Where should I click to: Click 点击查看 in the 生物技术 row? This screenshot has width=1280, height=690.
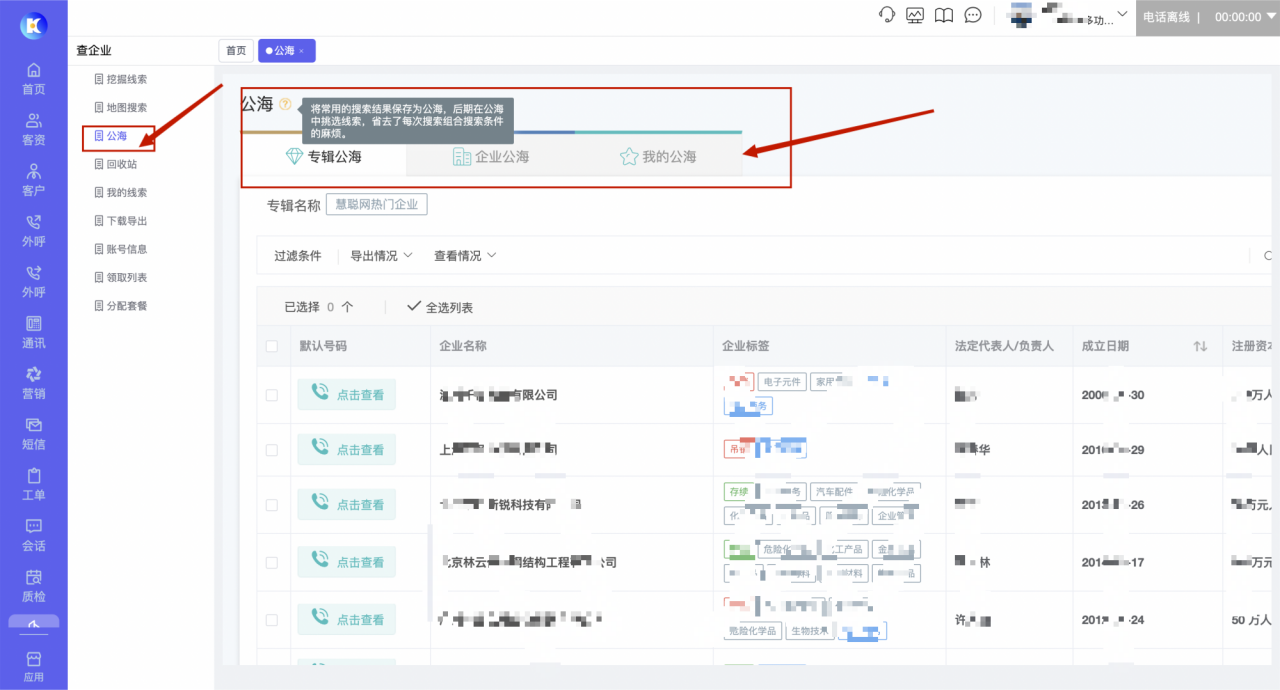pyautogui.click(x=347, y=620)
